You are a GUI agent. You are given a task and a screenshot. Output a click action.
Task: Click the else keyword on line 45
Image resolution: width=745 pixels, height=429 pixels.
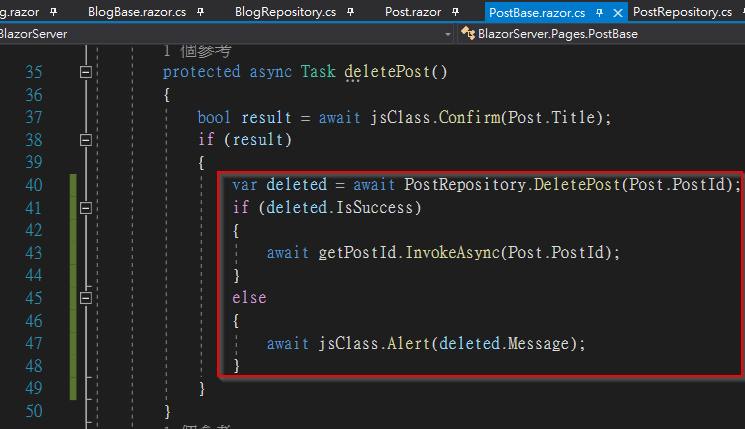(x=249, y=297)
